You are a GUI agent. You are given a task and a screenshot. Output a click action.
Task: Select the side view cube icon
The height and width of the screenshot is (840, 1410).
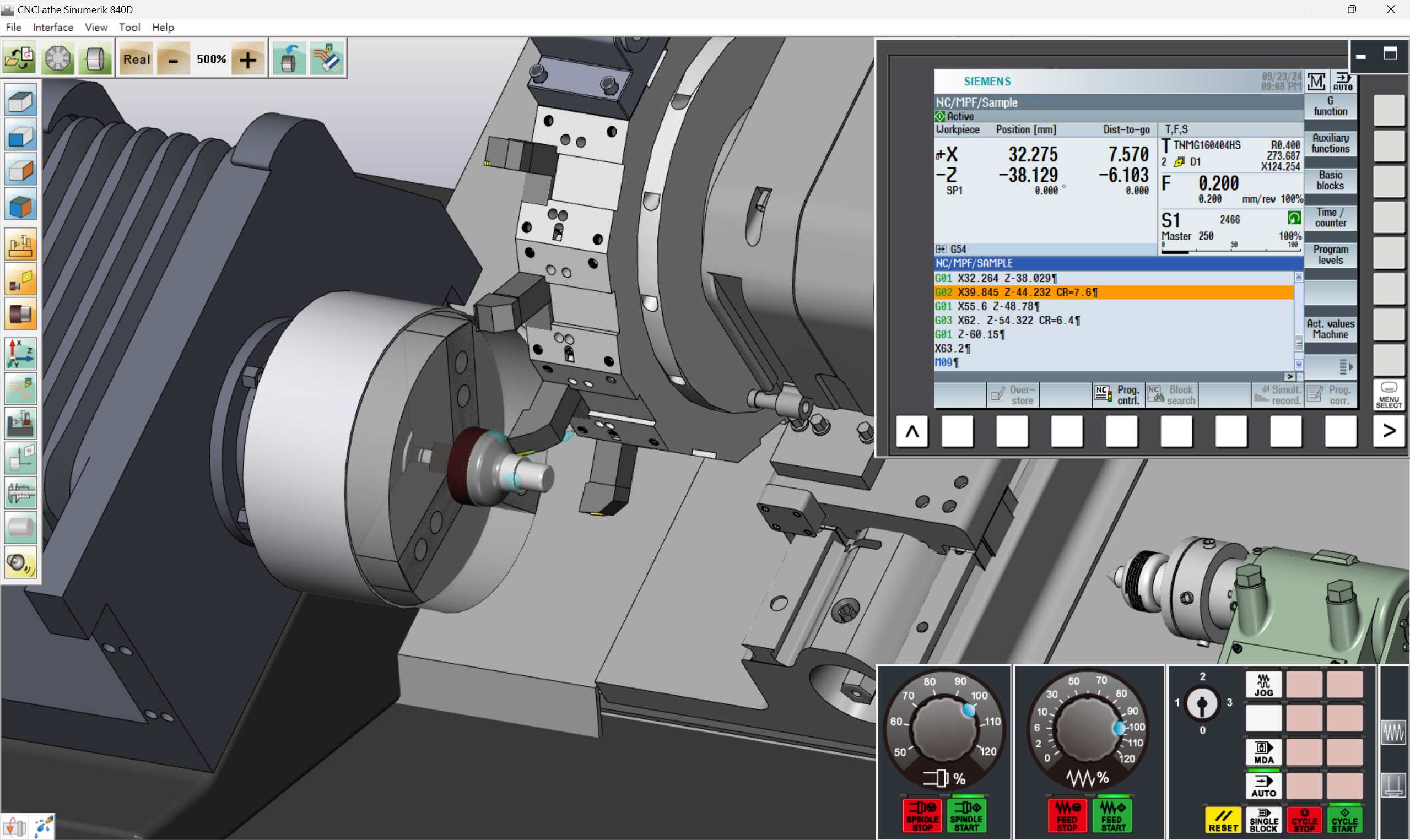pos(20,170)
